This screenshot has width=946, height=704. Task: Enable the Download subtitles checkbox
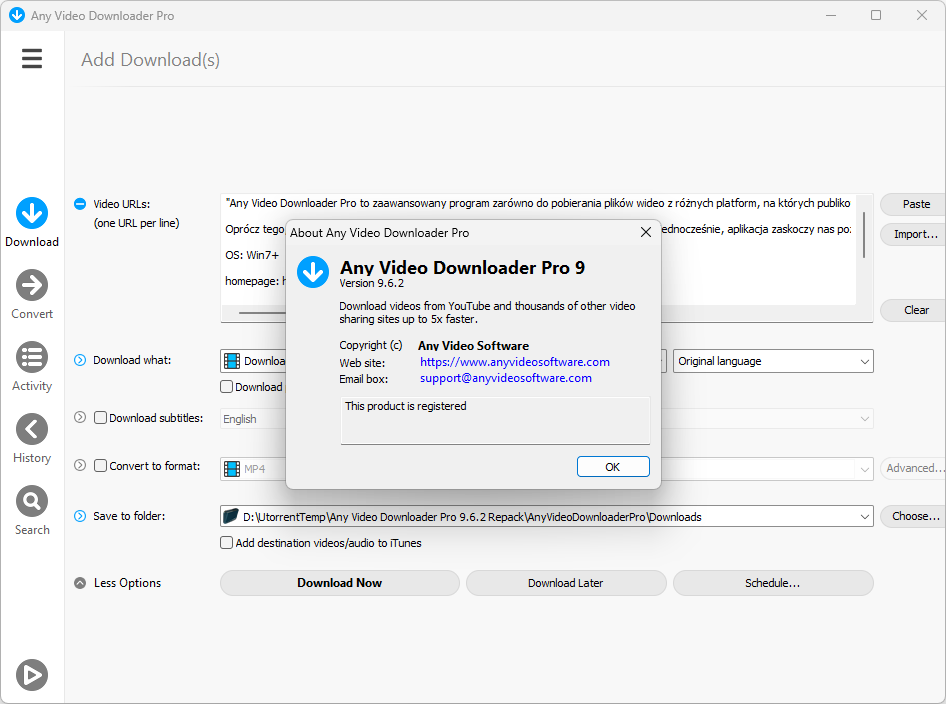click(x=101, y=417)
